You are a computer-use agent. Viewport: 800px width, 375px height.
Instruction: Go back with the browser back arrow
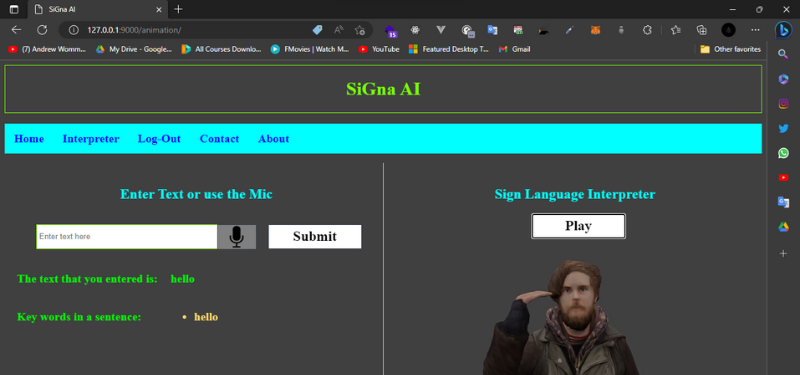tap(16, 30)
